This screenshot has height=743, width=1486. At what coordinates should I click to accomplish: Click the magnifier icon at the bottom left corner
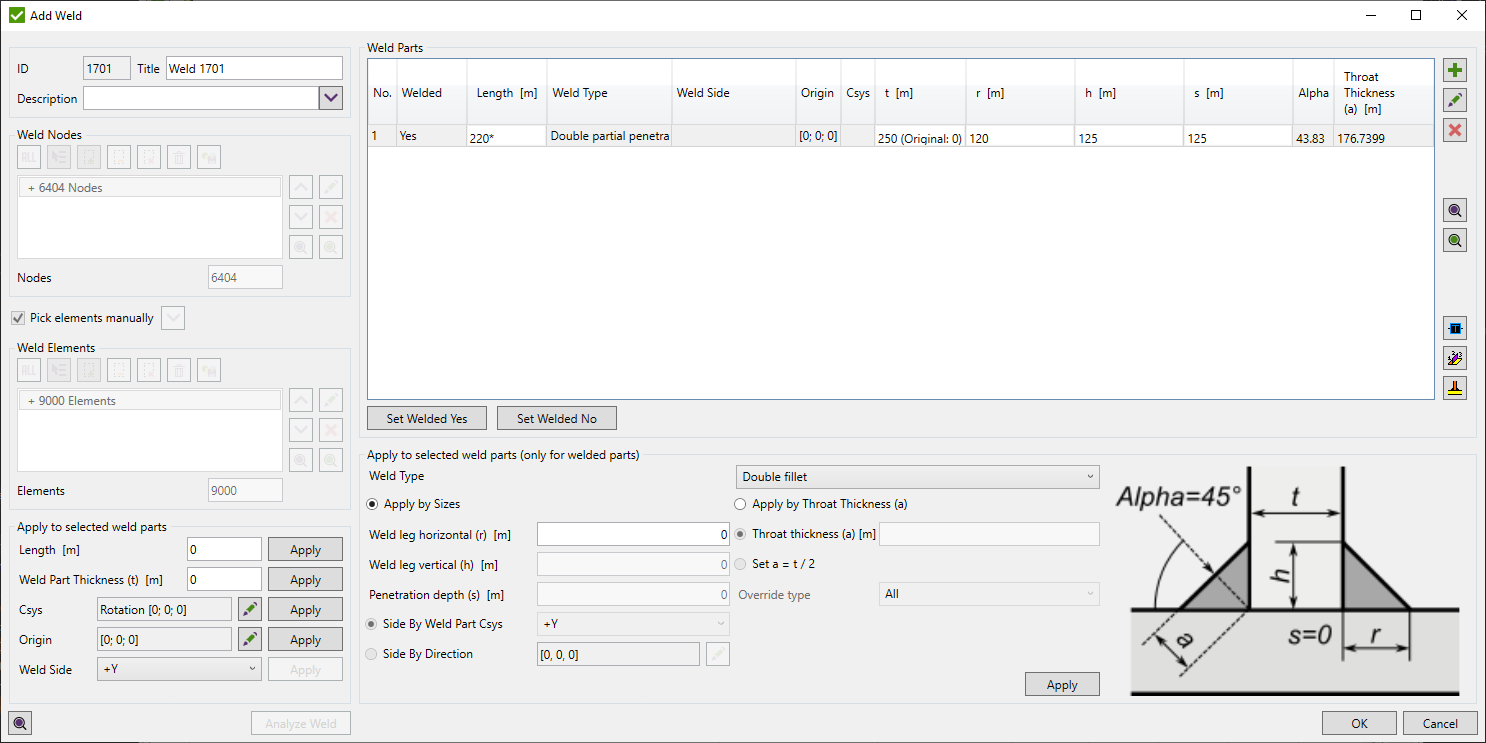click(x=20, y=722)
